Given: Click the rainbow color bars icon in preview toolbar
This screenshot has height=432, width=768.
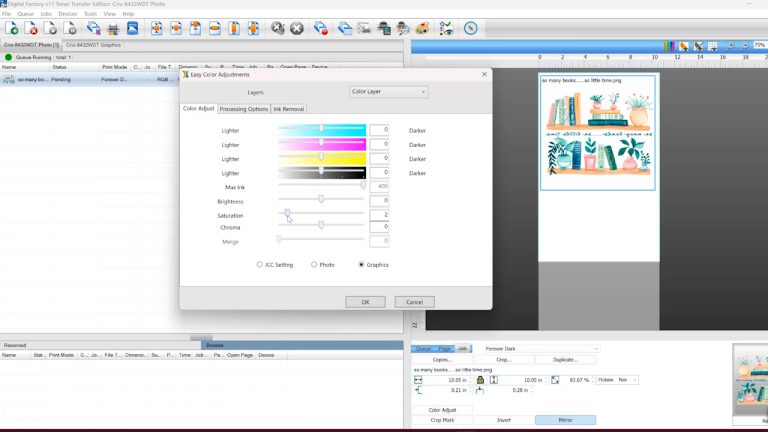Looking at the screenshot, I should pyautogui.click(x=669, y=46).
